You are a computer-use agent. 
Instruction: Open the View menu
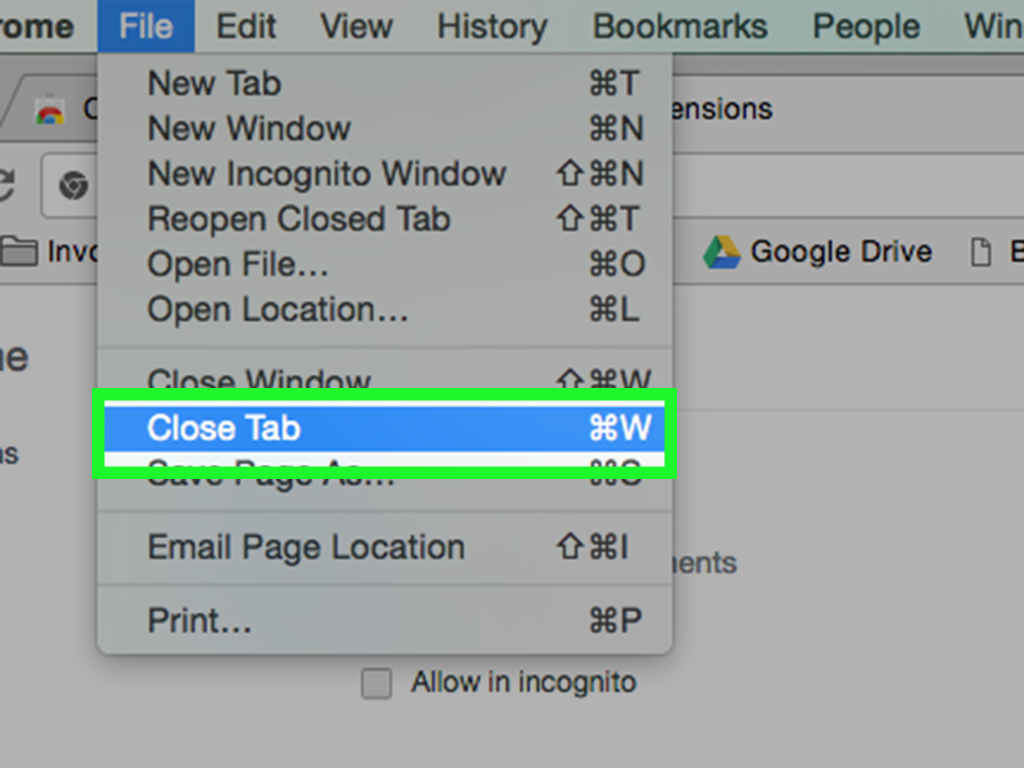[357, 26]
